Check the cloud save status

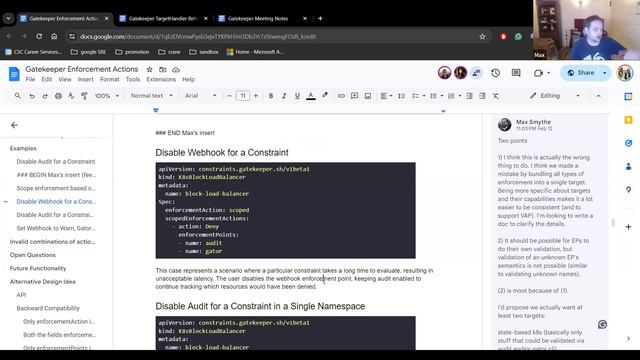(x=176, y=69)
